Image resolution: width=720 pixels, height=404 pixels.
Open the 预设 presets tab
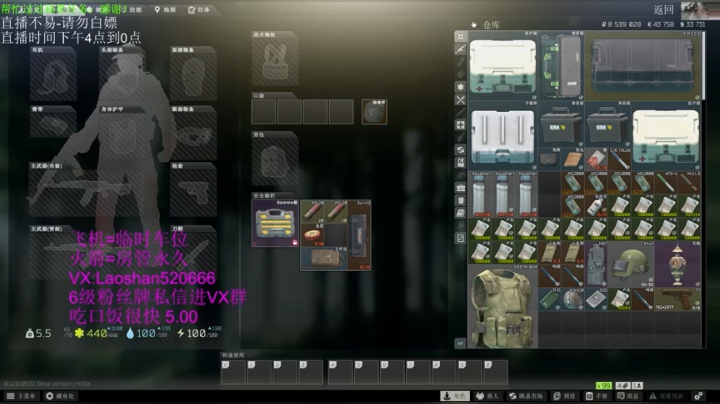tap(564, 396)
